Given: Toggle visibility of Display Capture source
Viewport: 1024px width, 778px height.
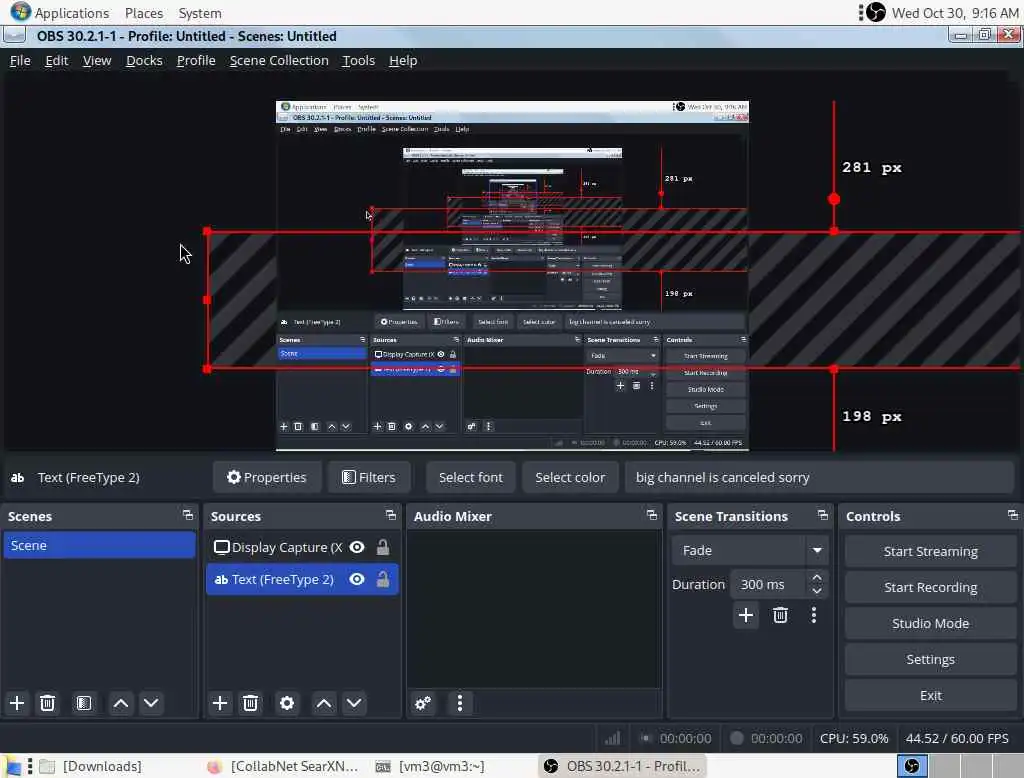Looking at the screenshot, I should pos(357,547).
